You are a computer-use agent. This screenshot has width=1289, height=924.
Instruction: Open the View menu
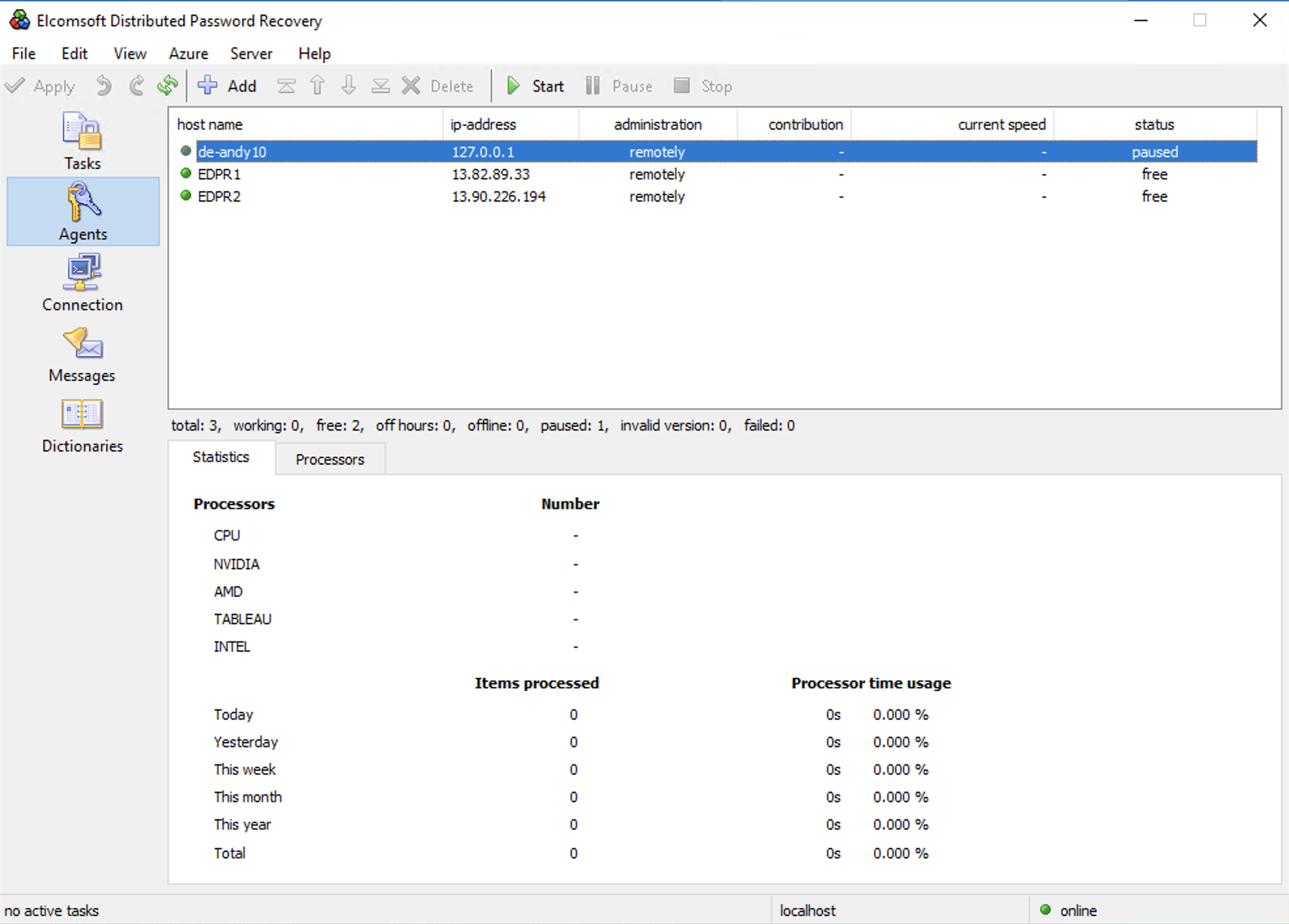(130, 54)
